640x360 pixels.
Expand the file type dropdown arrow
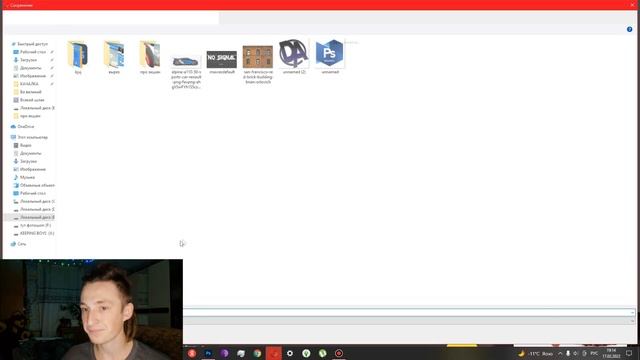(632, 321)
